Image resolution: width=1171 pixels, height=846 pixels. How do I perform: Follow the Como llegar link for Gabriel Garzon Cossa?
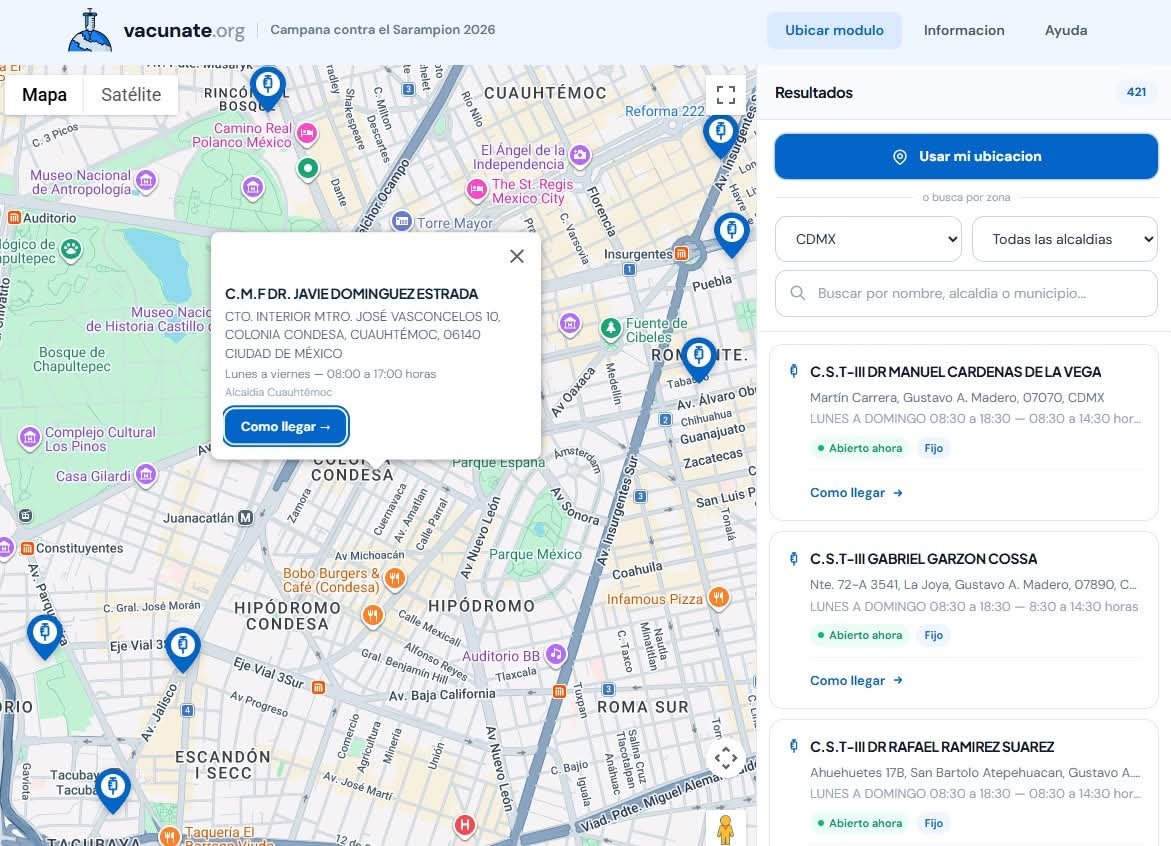tap(856, 680)
